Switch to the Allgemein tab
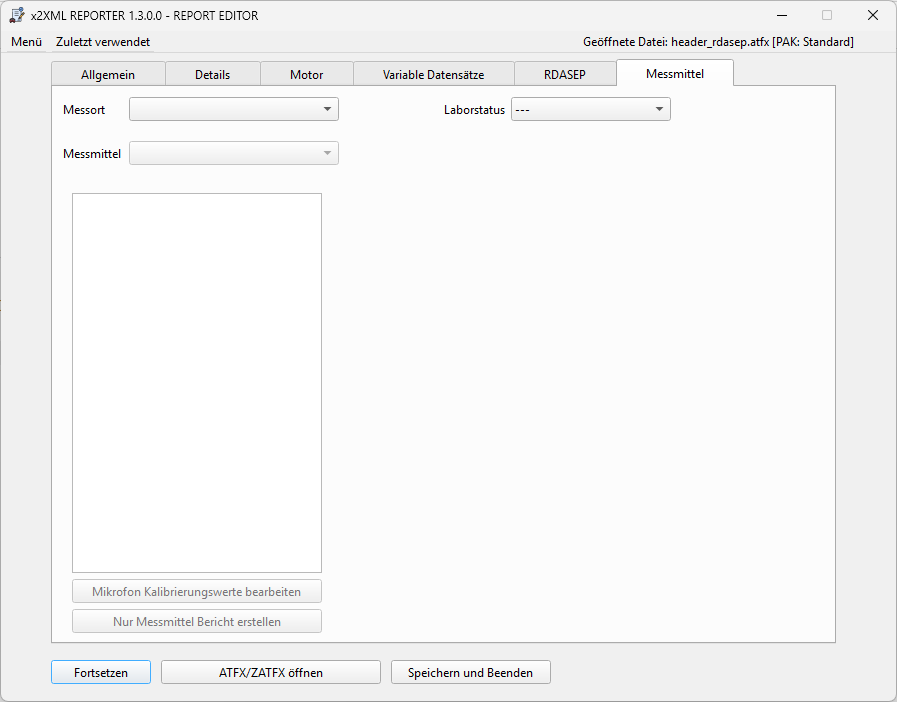Viewport: 897px width, 702px height. (x=108, y=74)
